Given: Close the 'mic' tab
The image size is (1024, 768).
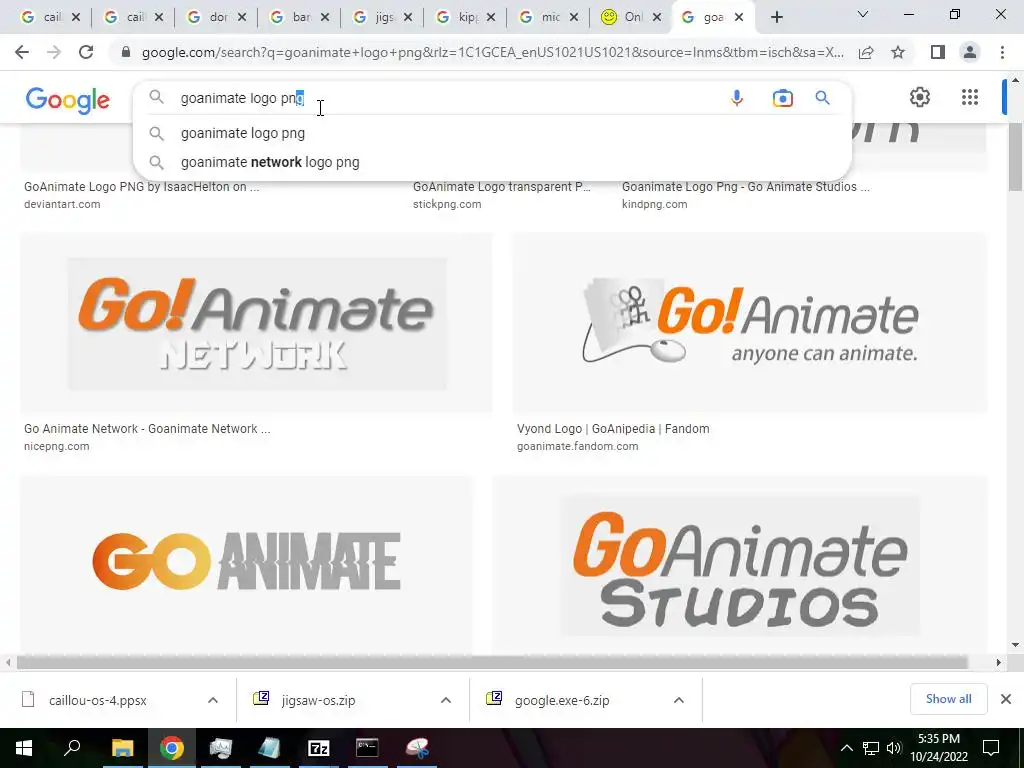Looking at the screenshot, I should pos(574,17).
